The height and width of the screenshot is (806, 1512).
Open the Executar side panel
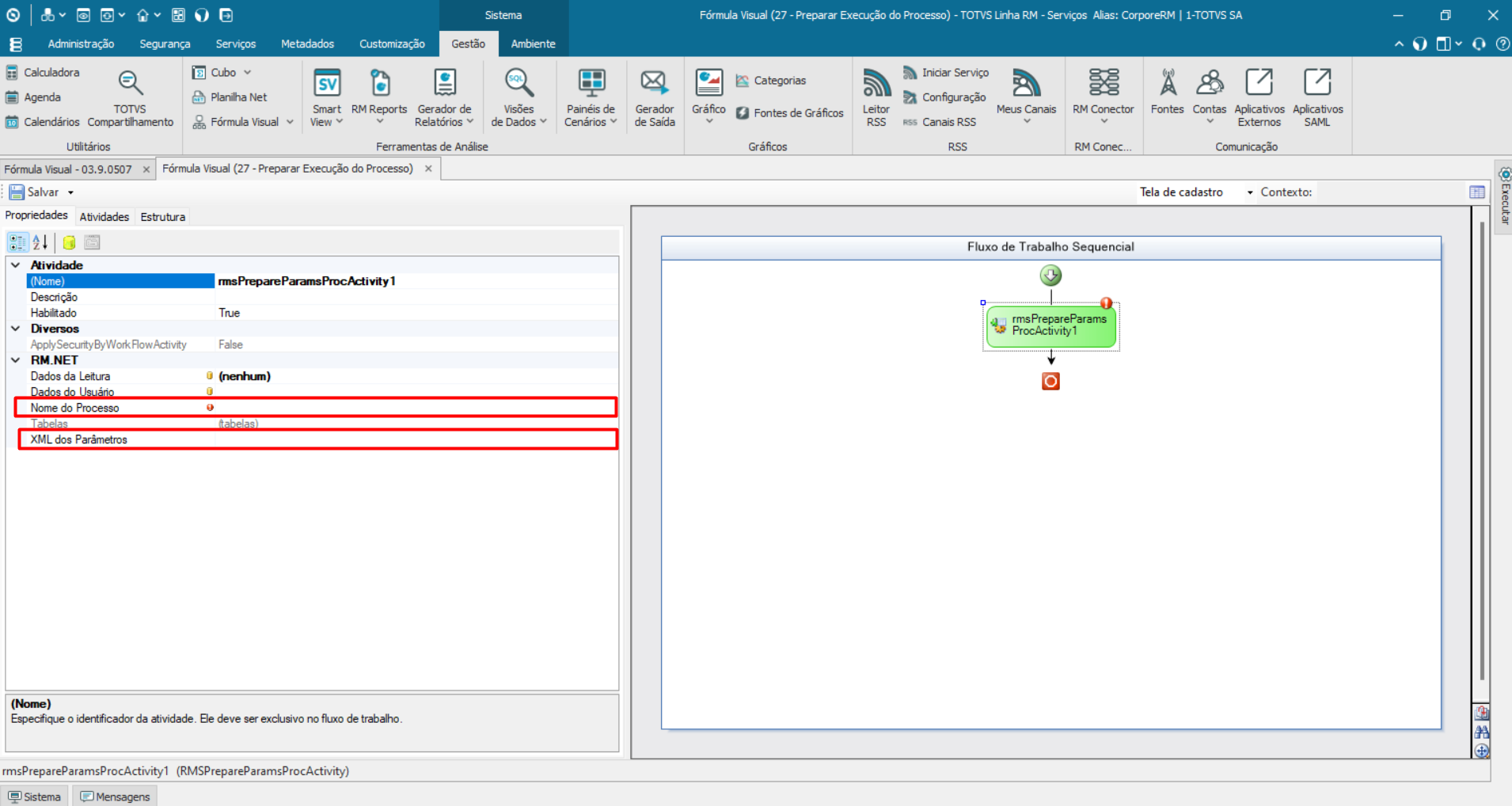click(x=1504, y=196)
